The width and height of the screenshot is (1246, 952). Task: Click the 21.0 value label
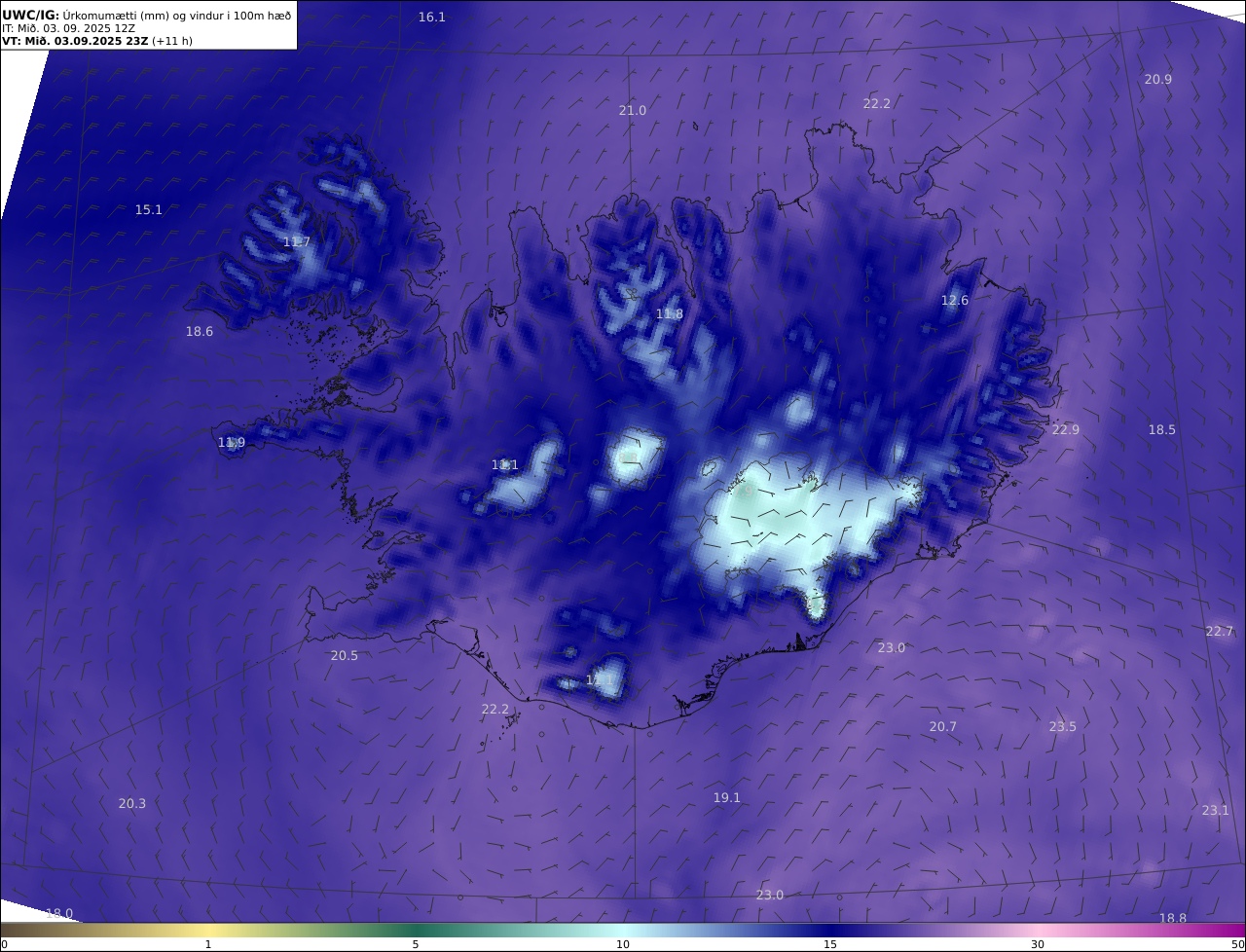coord(633,111)
